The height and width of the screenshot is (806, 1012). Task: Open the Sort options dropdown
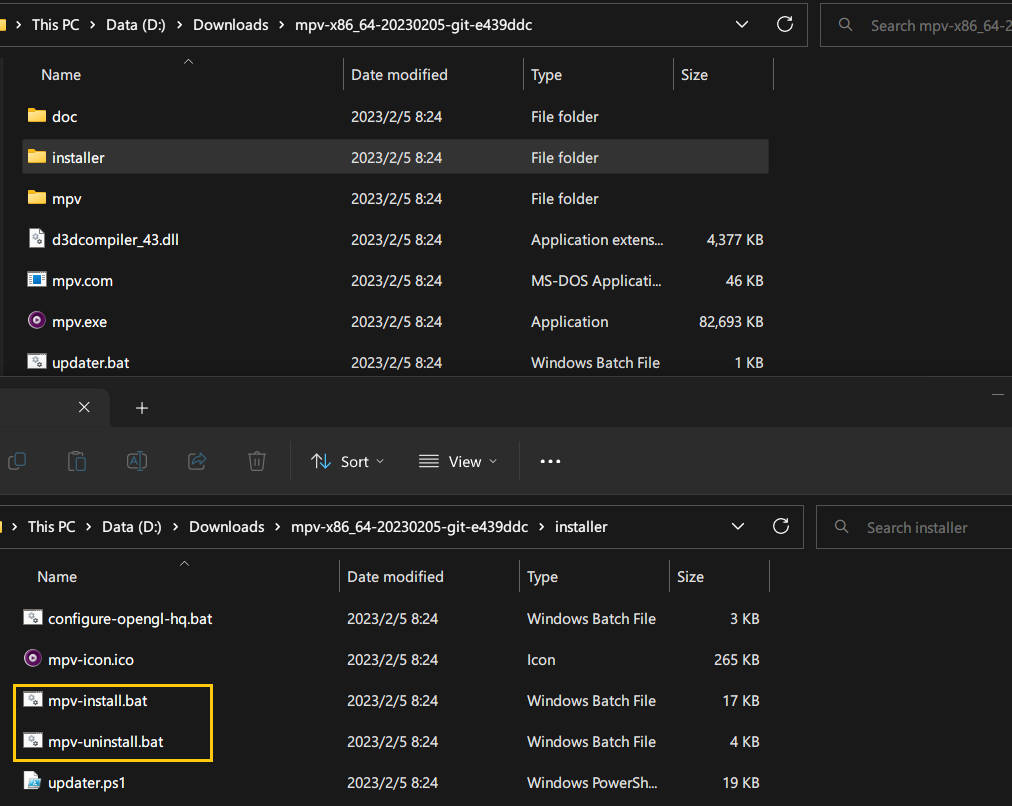click(x=348, y=461)
